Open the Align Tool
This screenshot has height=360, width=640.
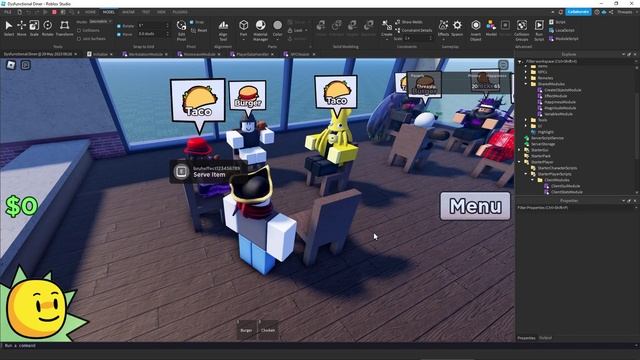223,30
